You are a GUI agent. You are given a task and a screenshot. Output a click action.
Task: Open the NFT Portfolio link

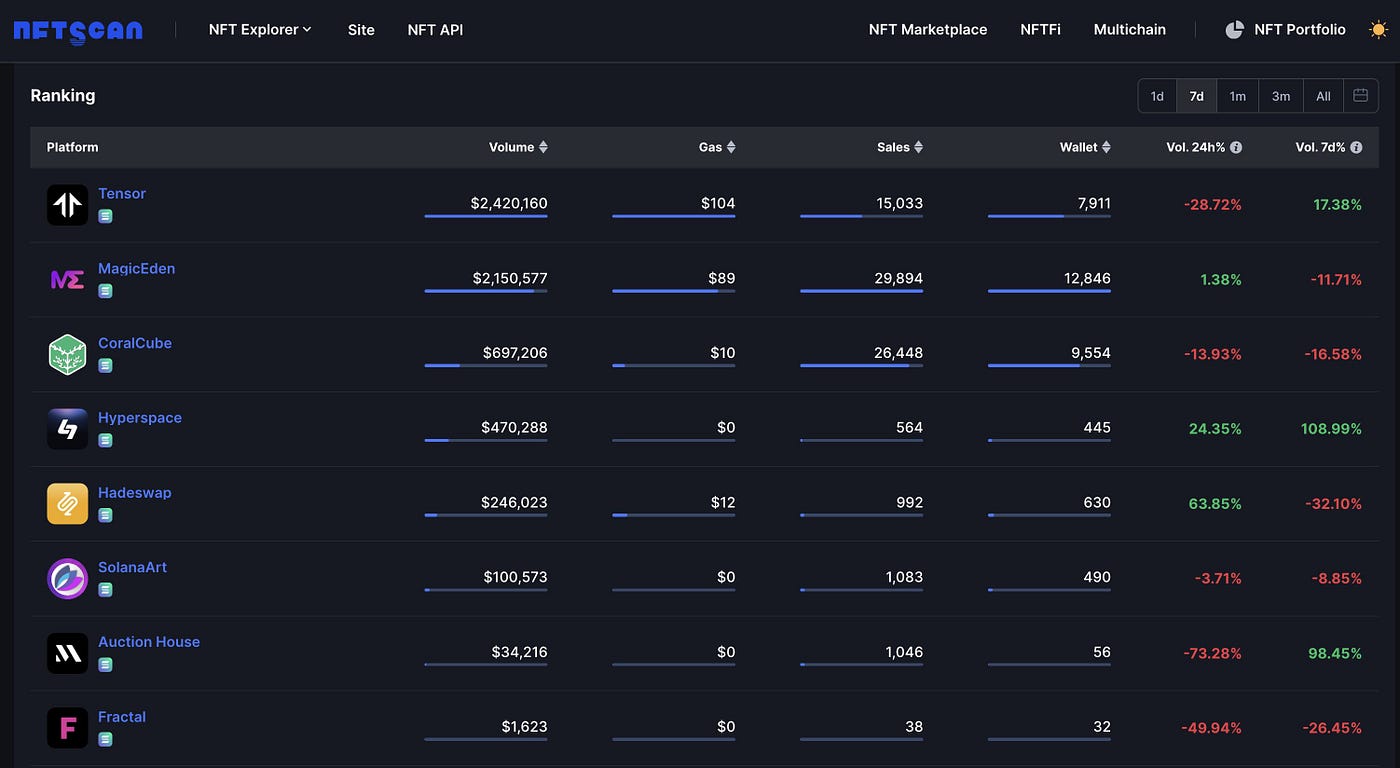coord(1300,30)
